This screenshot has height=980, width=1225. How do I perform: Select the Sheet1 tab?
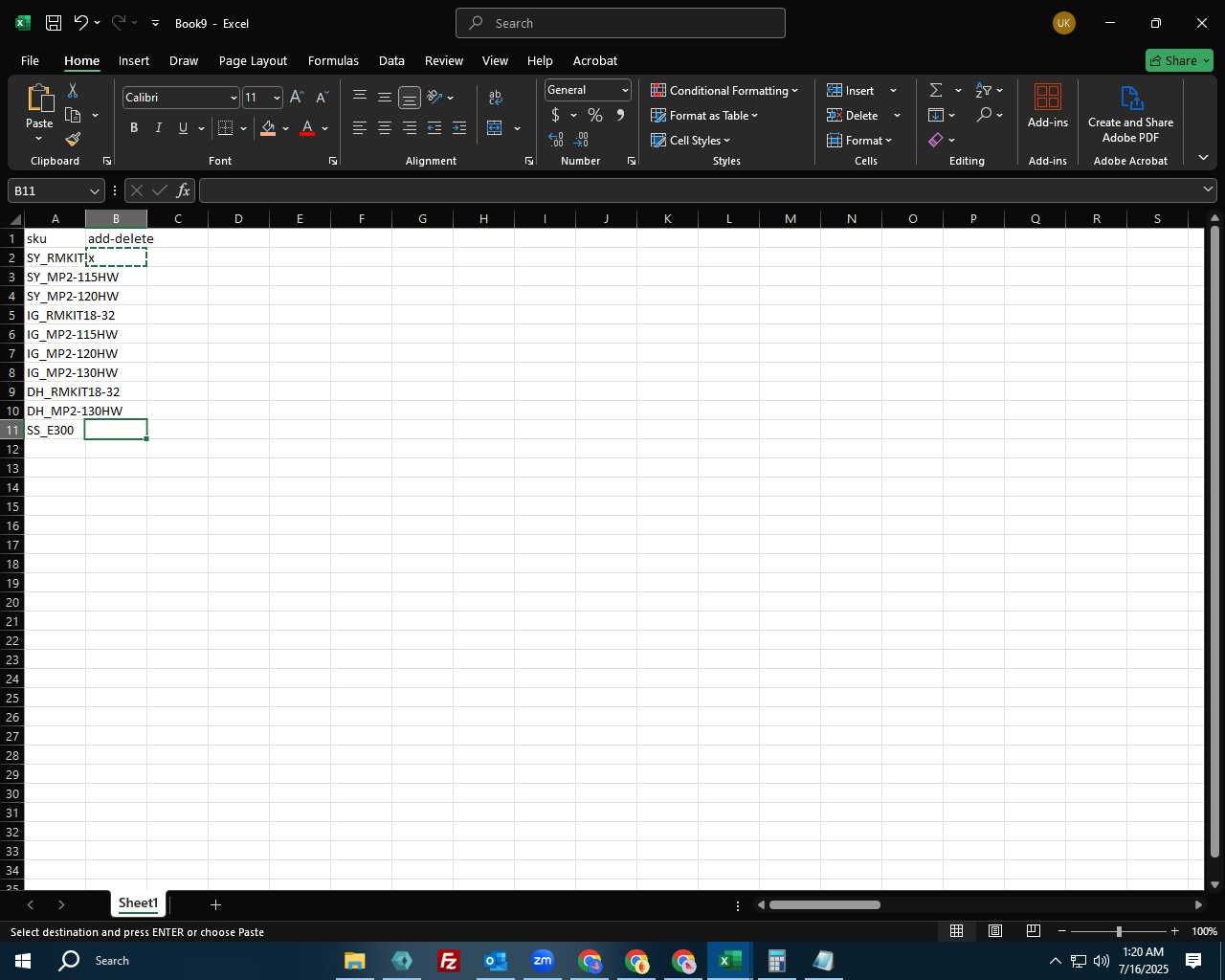point(138,903)
